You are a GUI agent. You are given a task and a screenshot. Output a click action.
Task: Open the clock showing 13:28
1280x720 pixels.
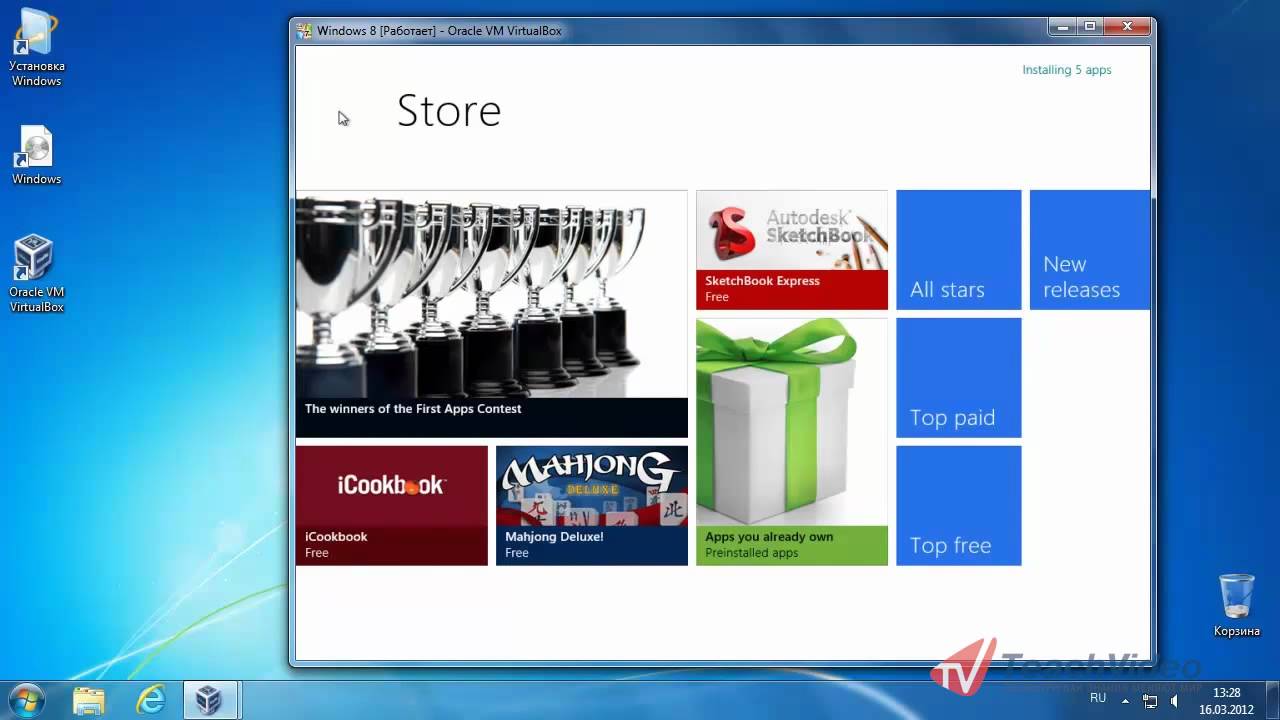[1226, 701]
